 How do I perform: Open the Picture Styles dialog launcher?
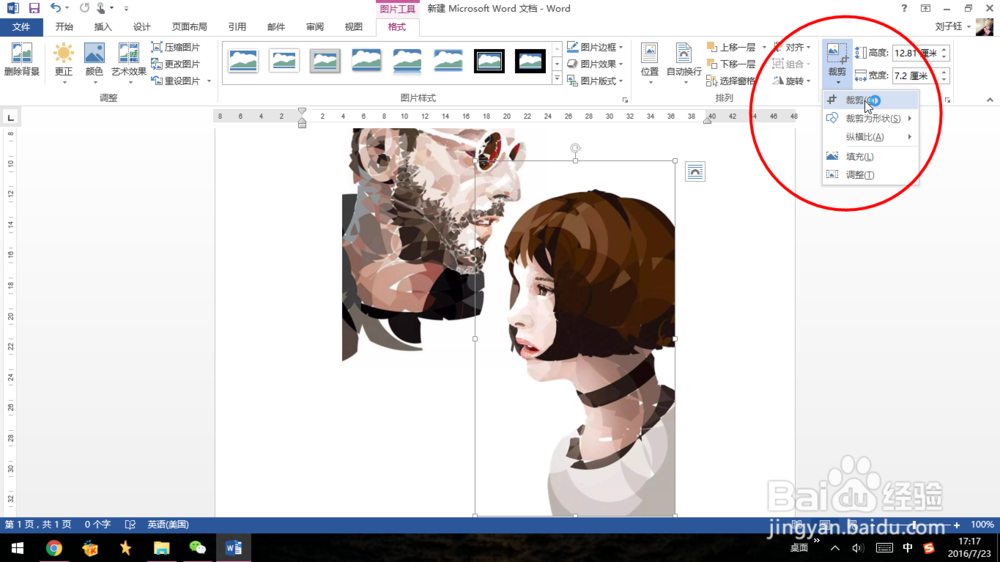coord(625,100)
